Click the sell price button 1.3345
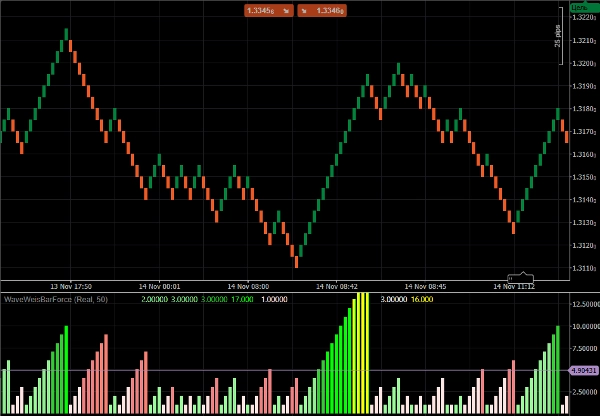The width and height of the screenshot is (600, 416). 264,11
